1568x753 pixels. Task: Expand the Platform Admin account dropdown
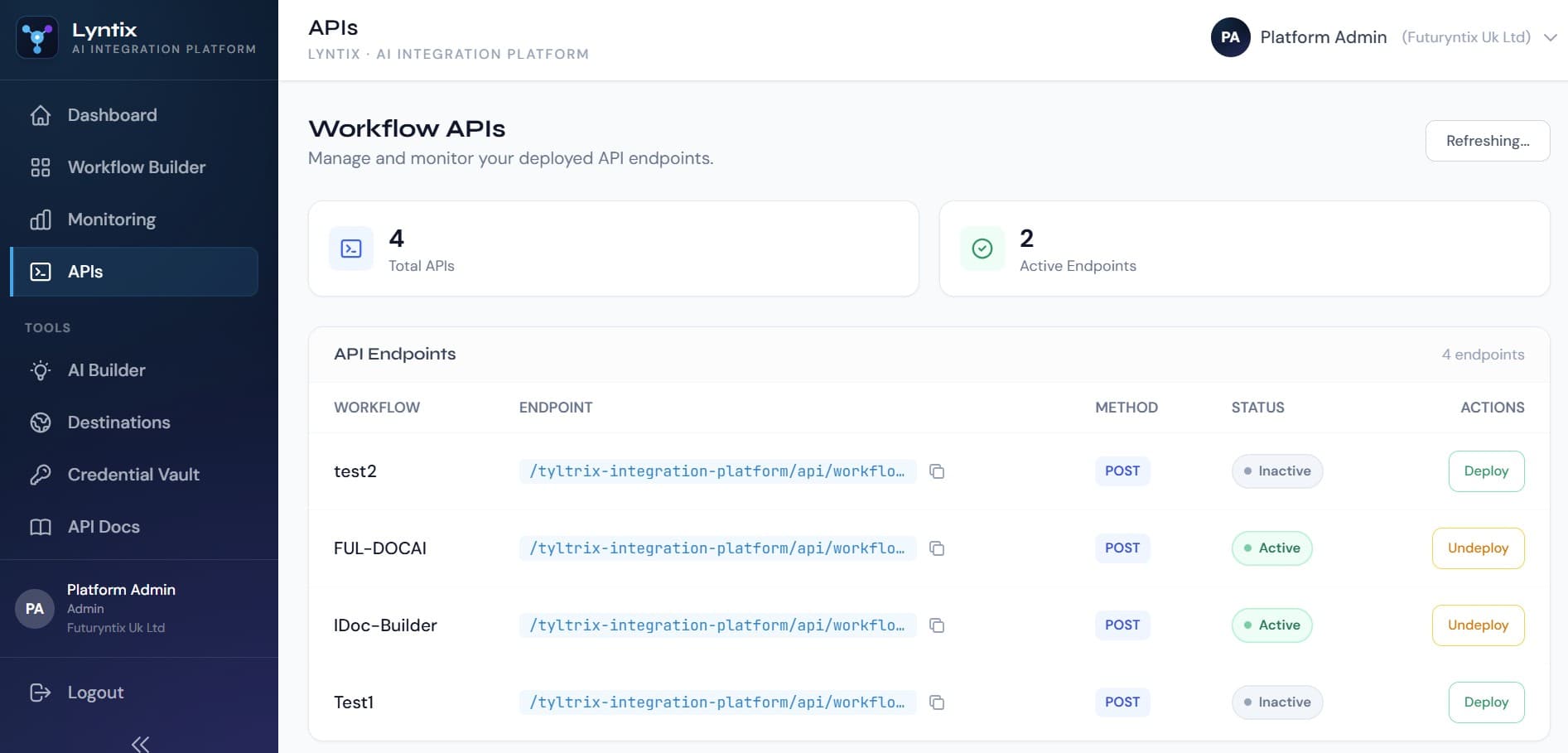click(x=1551, y=37)
